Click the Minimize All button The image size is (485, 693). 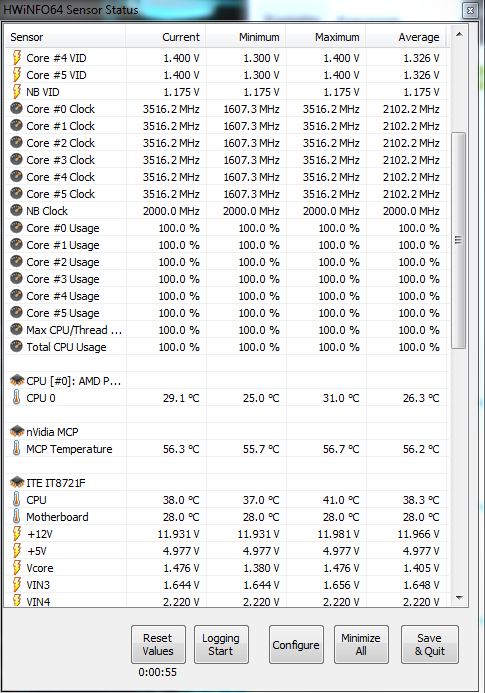(361, 644)
